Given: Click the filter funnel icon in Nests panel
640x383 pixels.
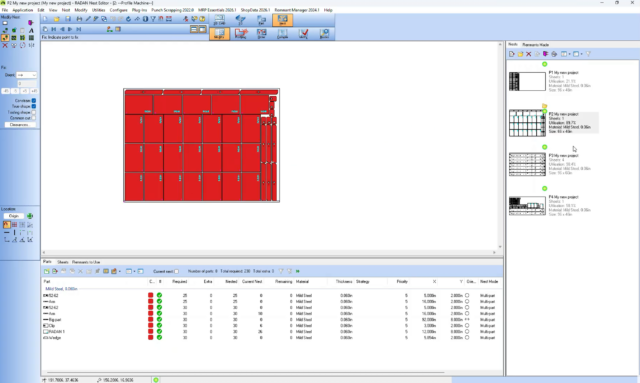Looking at the screenshot, I should (588, 54).
